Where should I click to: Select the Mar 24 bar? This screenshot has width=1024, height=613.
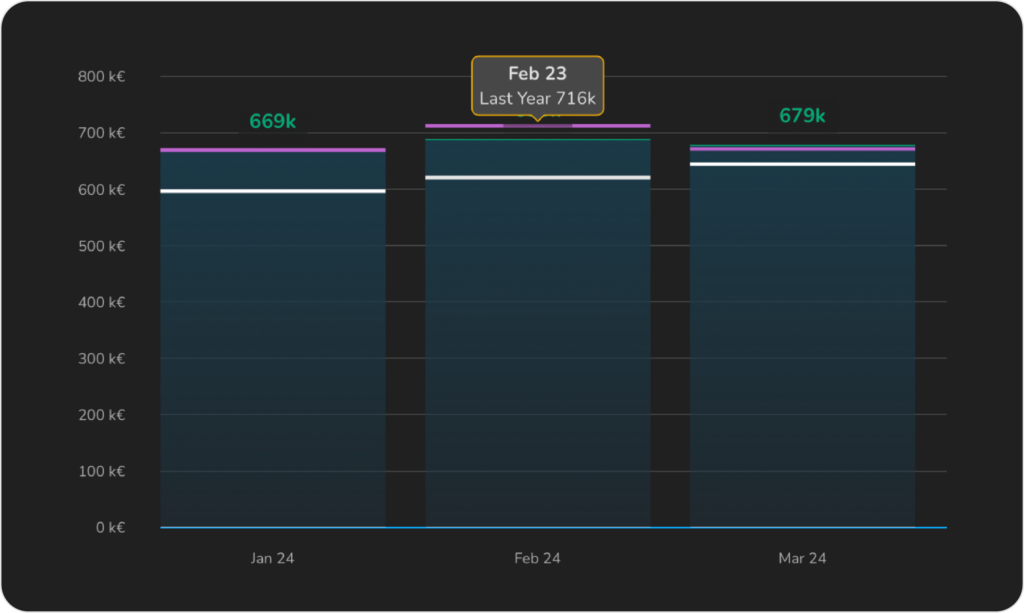click(802, 350)
